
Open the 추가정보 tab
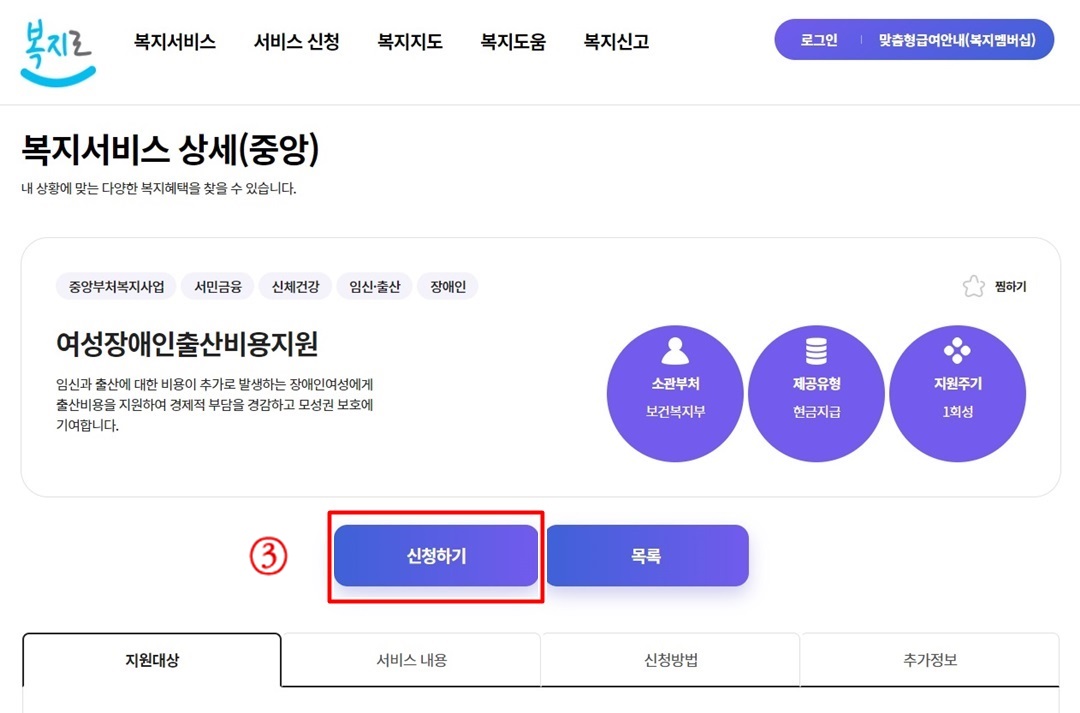pos(930,660)
